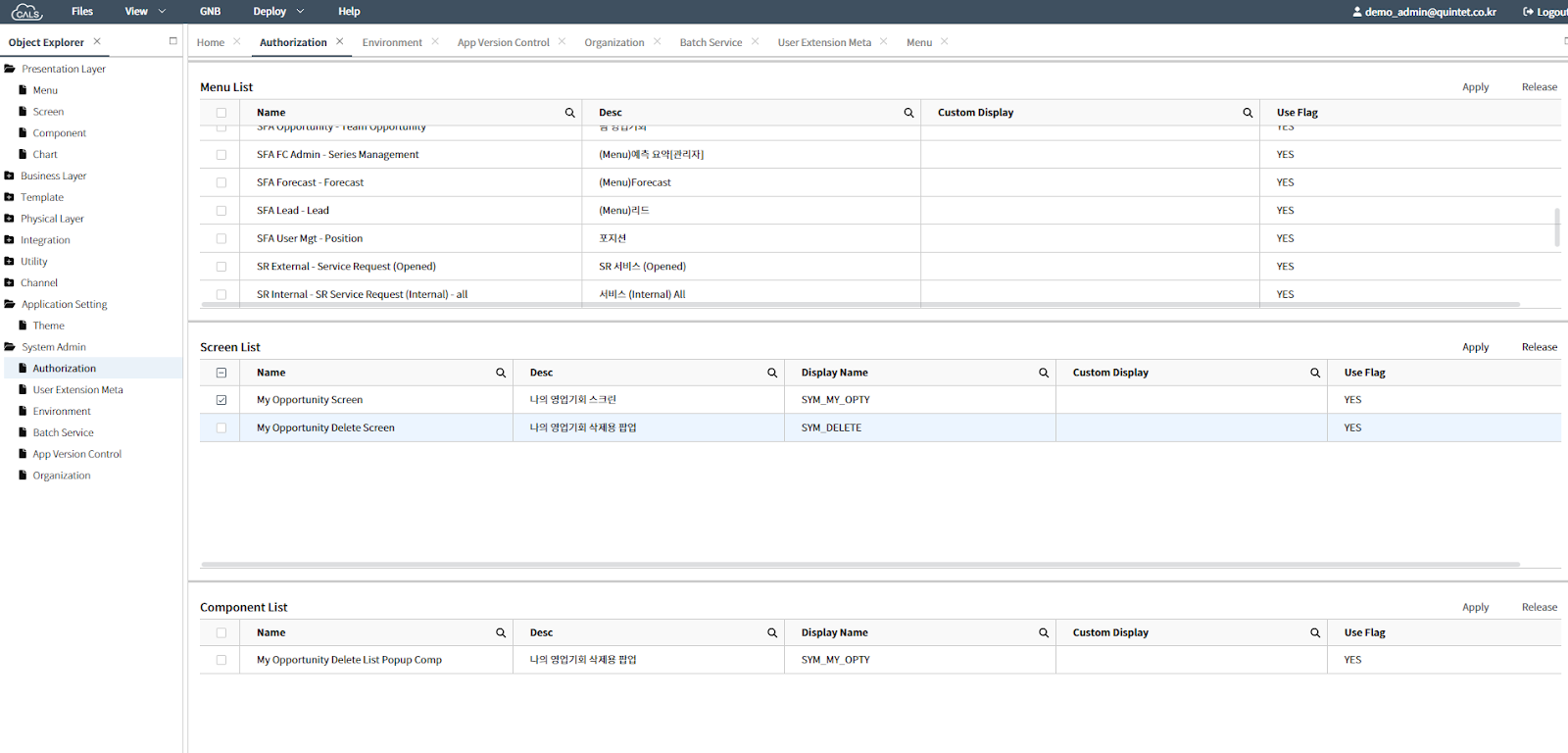Collapse the Application Setting folder
This screenshot has width=1568, height=753.
point(10,304)
